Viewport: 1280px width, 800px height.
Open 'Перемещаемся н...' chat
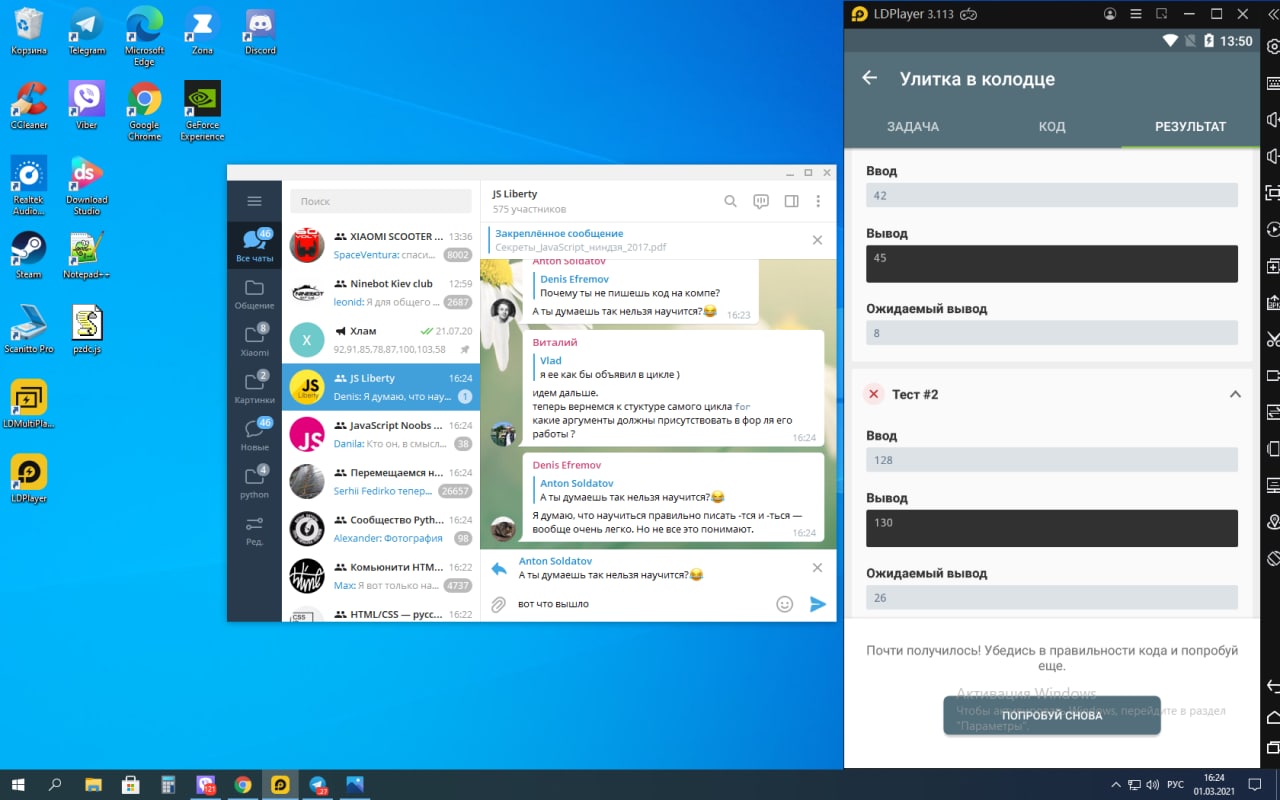pos(381,481)
